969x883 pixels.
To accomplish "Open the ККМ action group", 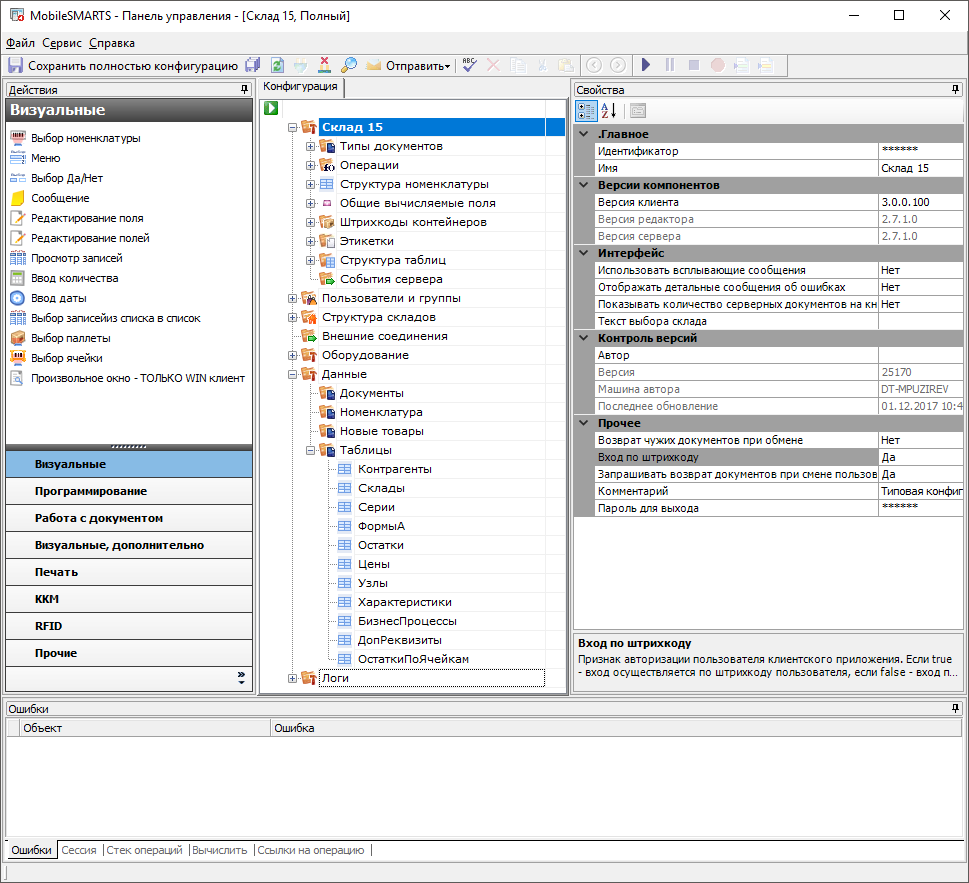I will pos(129,599).
